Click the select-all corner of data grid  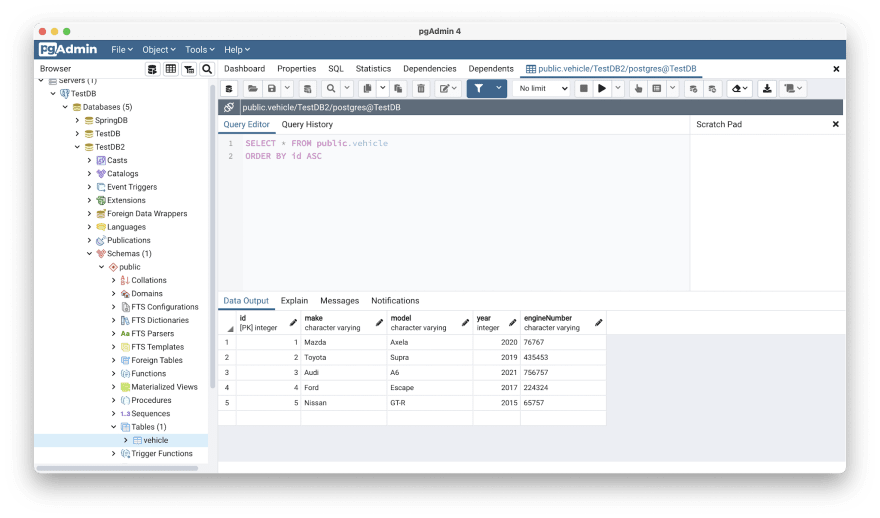227,323
